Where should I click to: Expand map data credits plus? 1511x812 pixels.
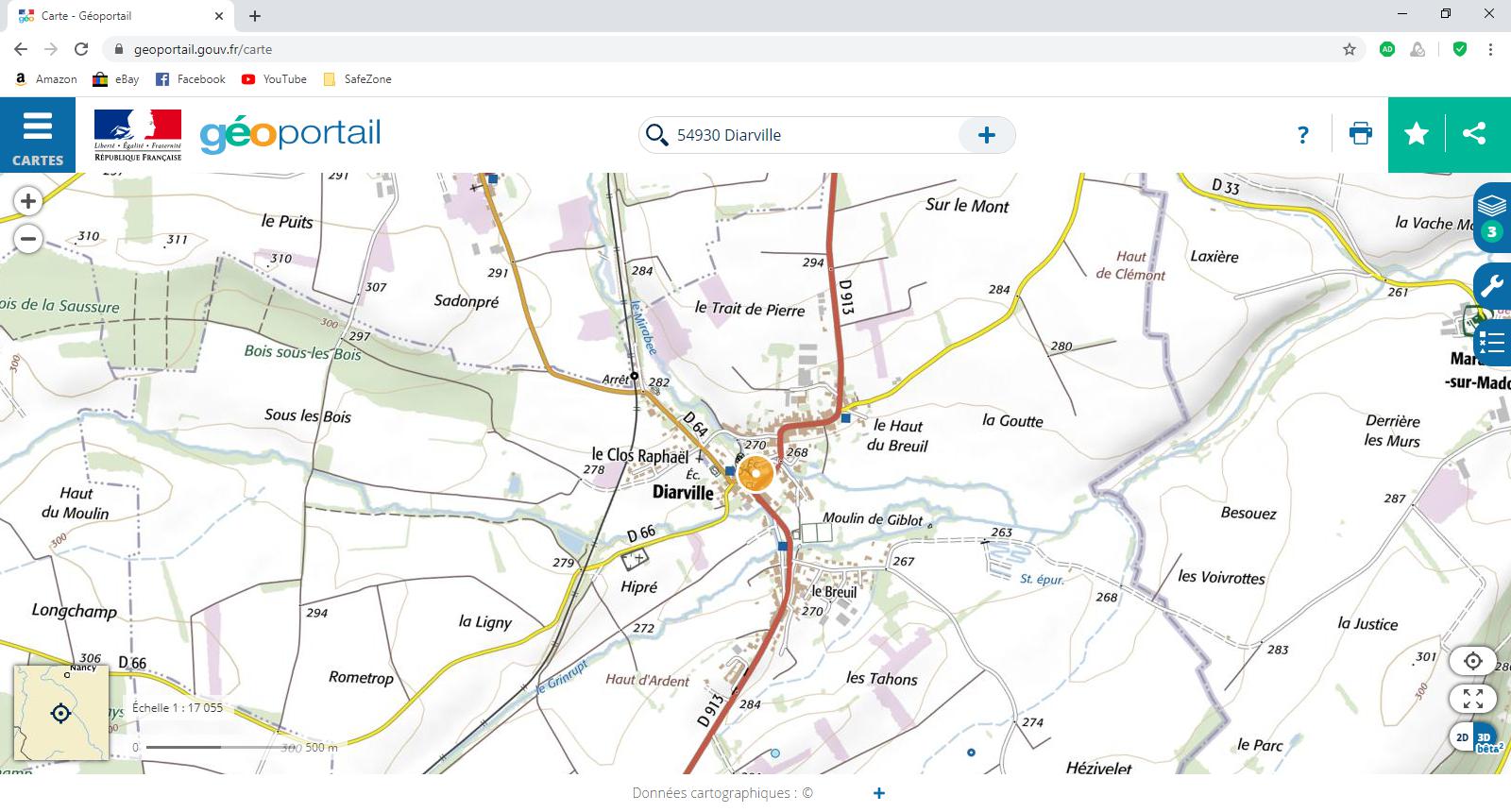tap(879, 793)
